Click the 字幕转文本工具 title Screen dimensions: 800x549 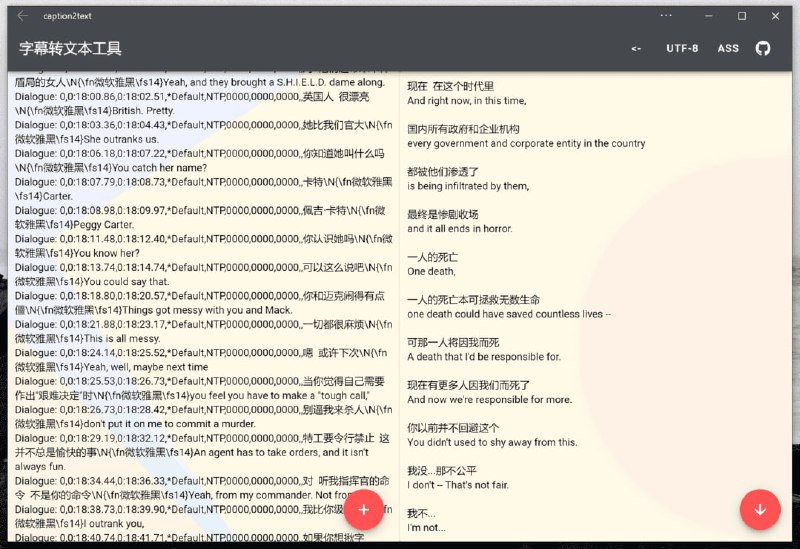pos(70,48)
